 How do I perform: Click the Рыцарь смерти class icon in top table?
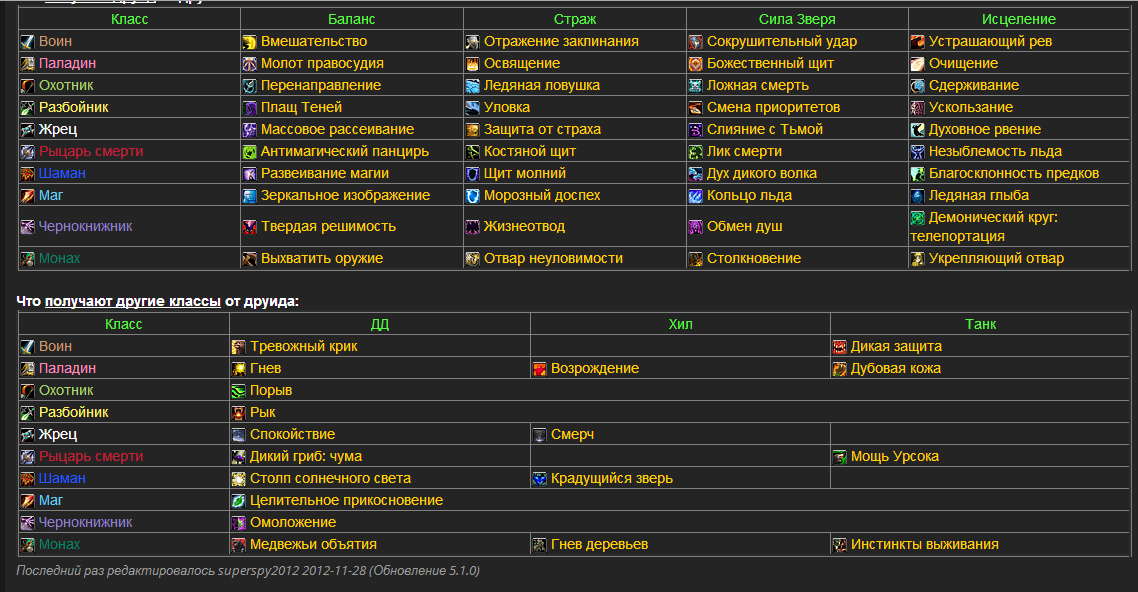27,152
